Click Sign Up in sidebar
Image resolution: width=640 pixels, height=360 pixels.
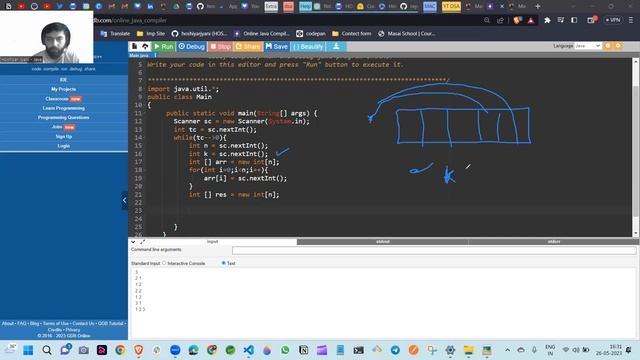click(x=63, y=136)
